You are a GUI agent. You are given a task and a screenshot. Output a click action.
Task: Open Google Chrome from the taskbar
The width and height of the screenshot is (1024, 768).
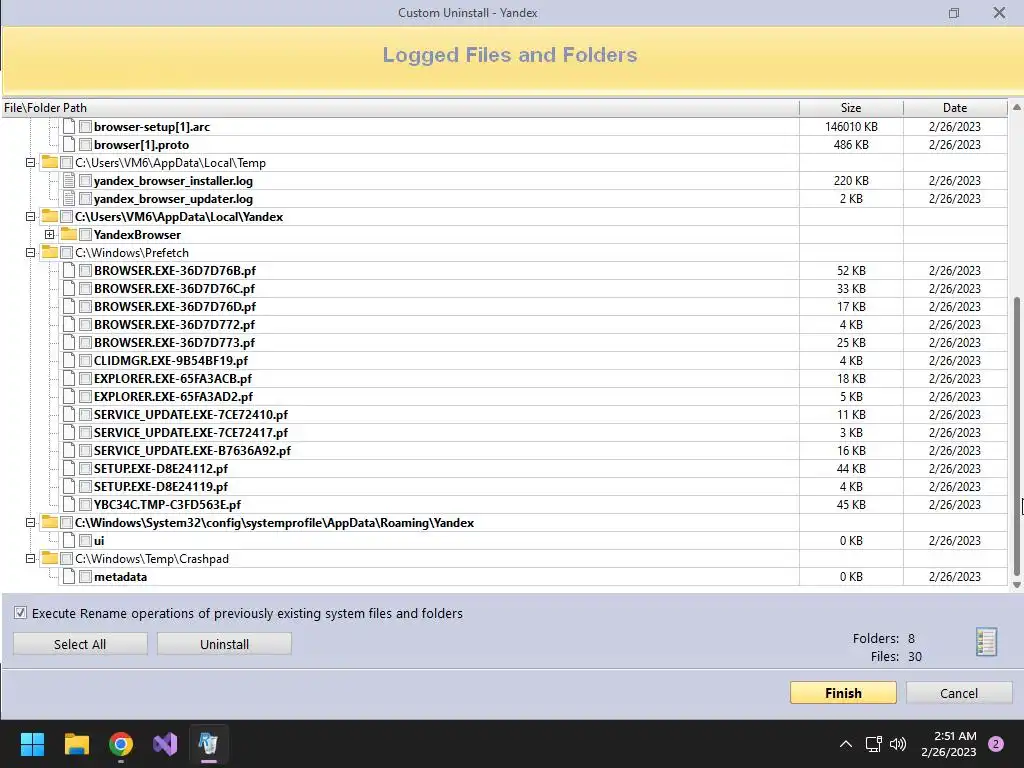coord(121,744)
